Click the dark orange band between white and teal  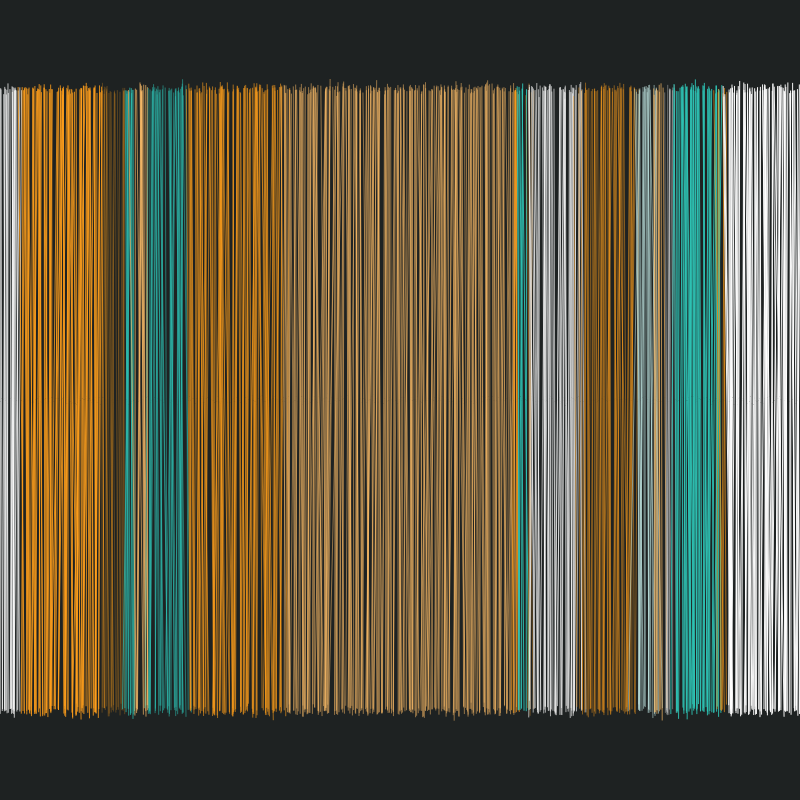tap(606, 400)
